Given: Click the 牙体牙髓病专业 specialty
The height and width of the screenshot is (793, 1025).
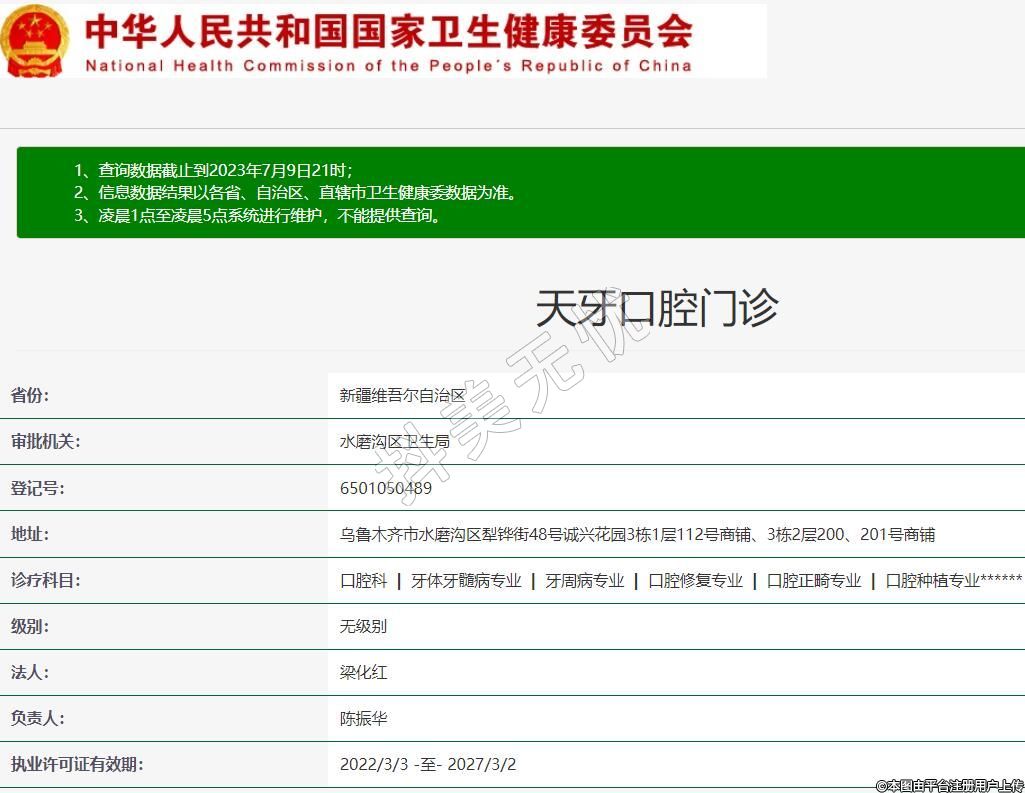Looking at the screenshot, I should (x=466, y=581).
